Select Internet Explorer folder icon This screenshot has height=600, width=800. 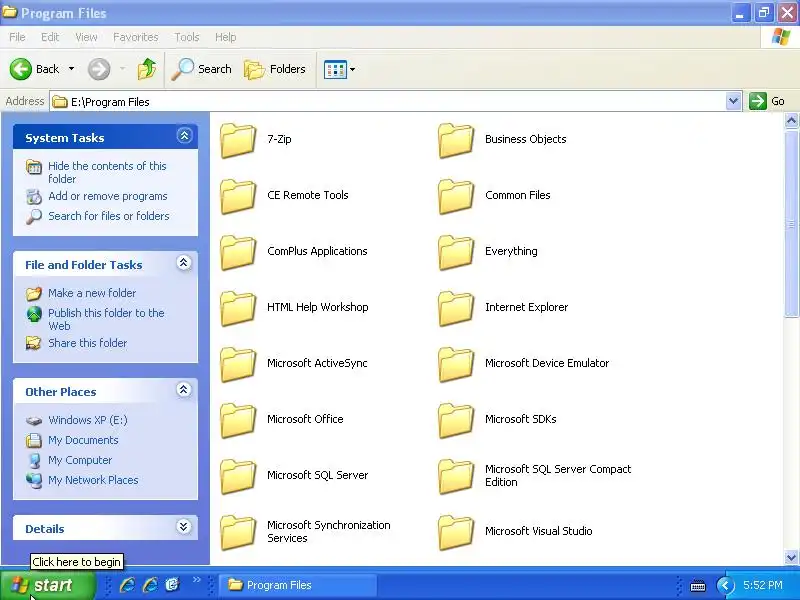click(x=456, y=308)
